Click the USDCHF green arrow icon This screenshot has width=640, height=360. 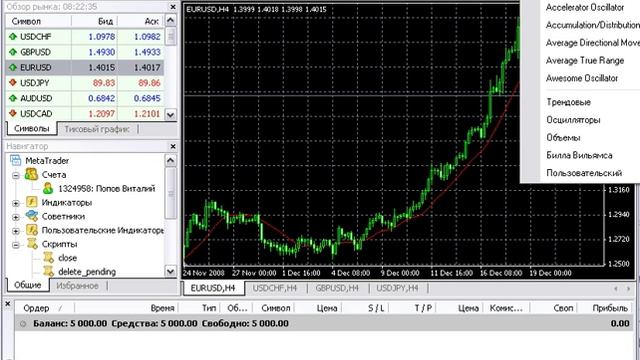click(x=13, y=36)
